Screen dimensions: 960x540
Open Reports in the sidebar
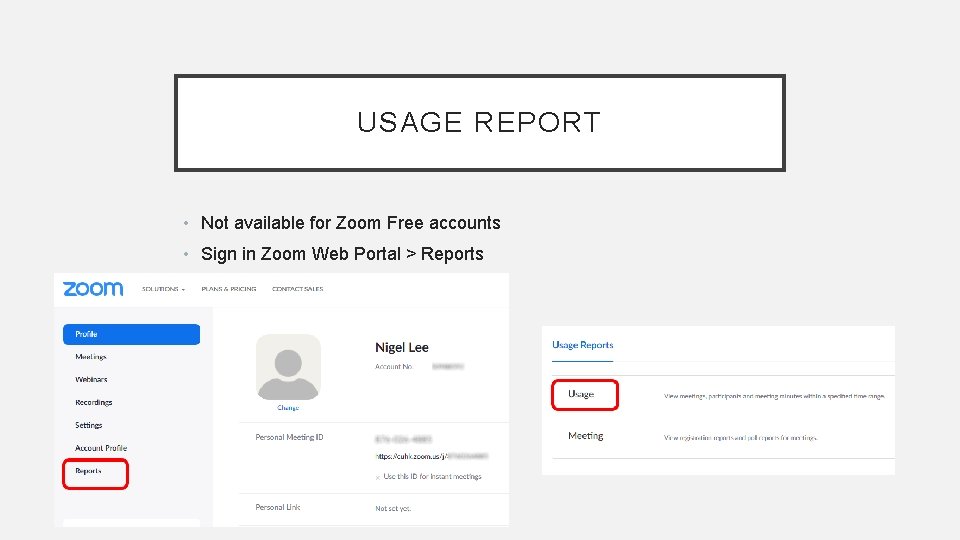click(x=88, y=471)
